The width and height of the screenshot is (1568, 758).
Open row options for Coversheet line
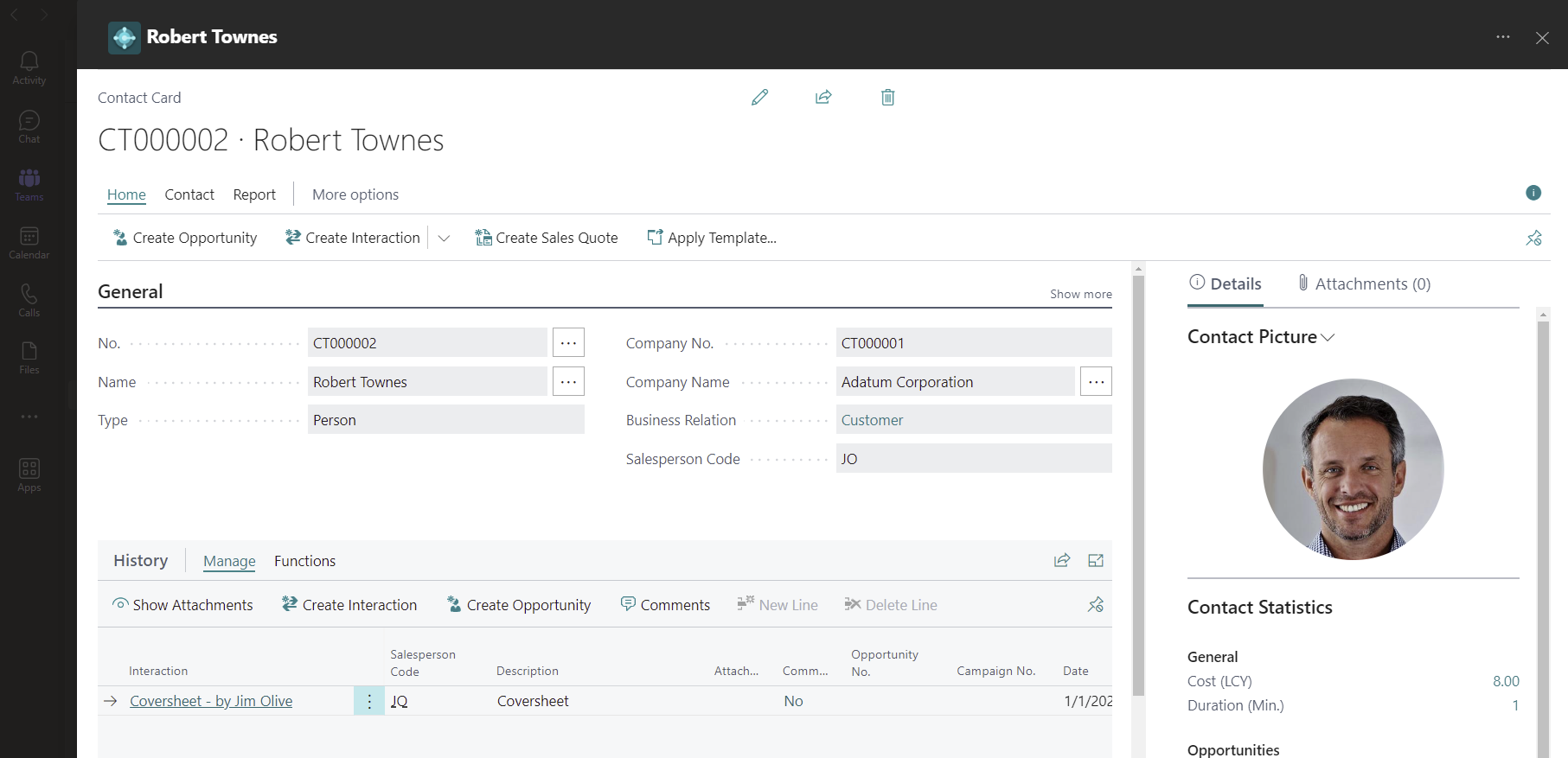coord(369,701)
